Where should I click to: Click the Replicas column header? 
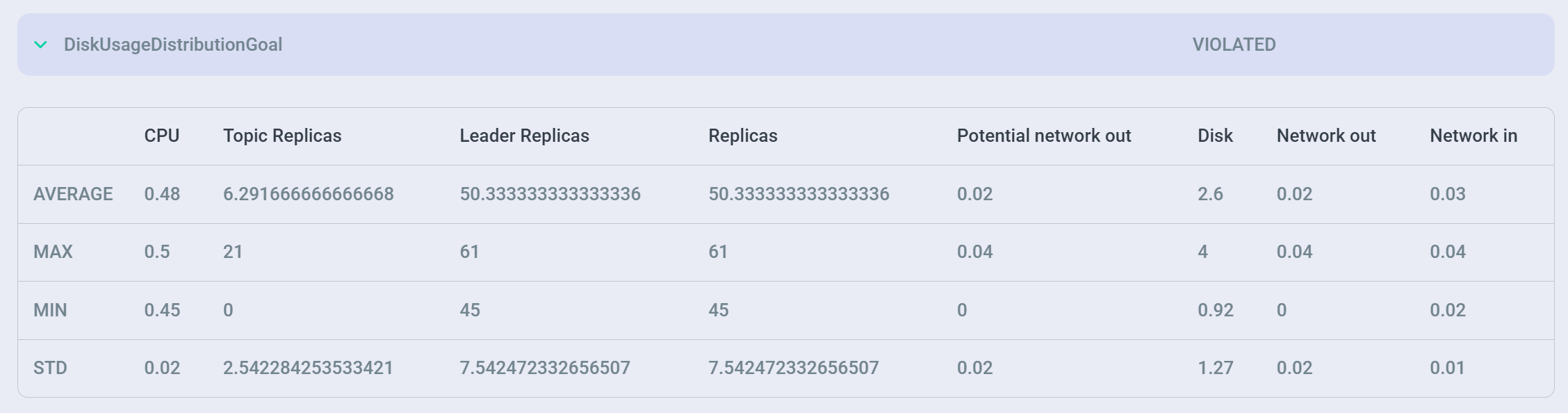742,136
